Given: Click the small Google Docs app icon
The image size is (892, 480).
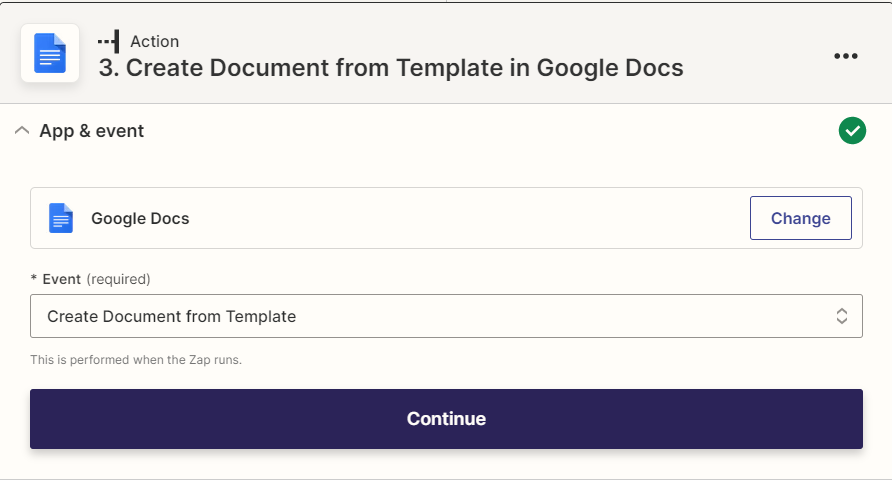Looking at the screenshot, I should click(61, 218).
